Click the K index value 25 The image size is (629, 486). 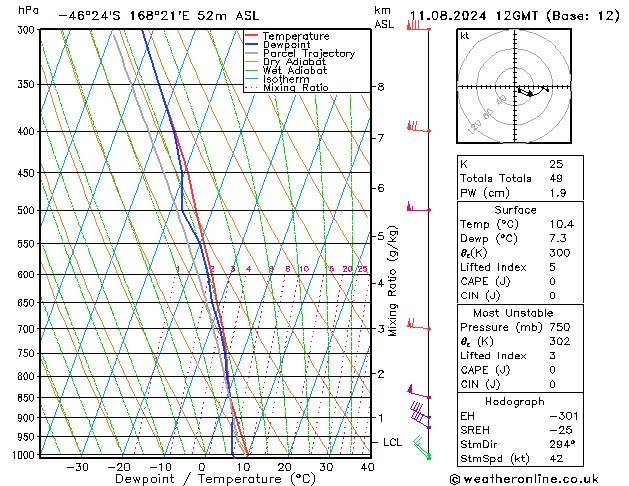tap(556, 164)
